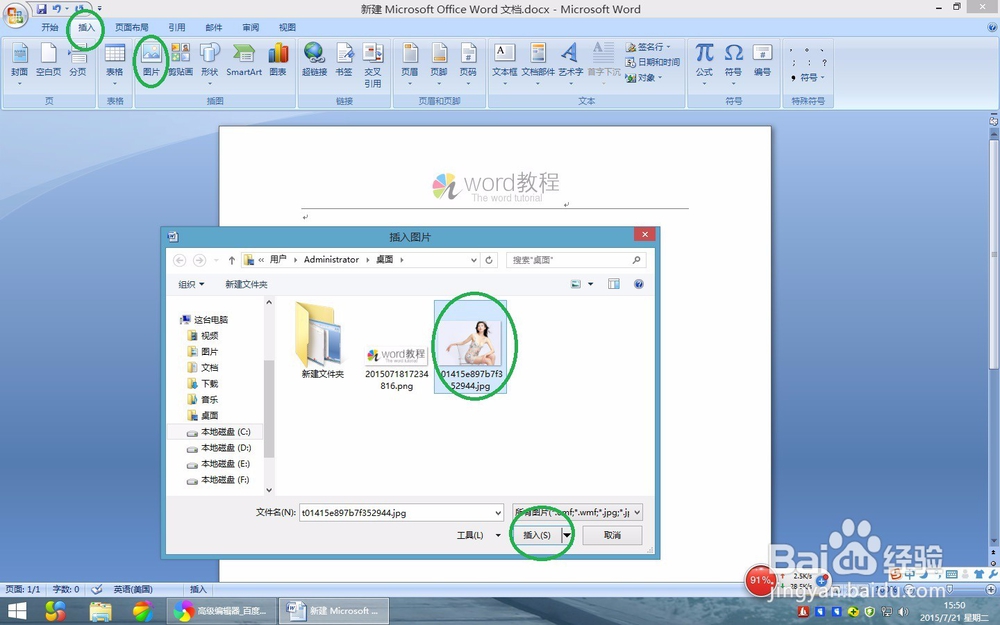
Task: Expand the file name combo box arrow
Action: pos(498,512)
